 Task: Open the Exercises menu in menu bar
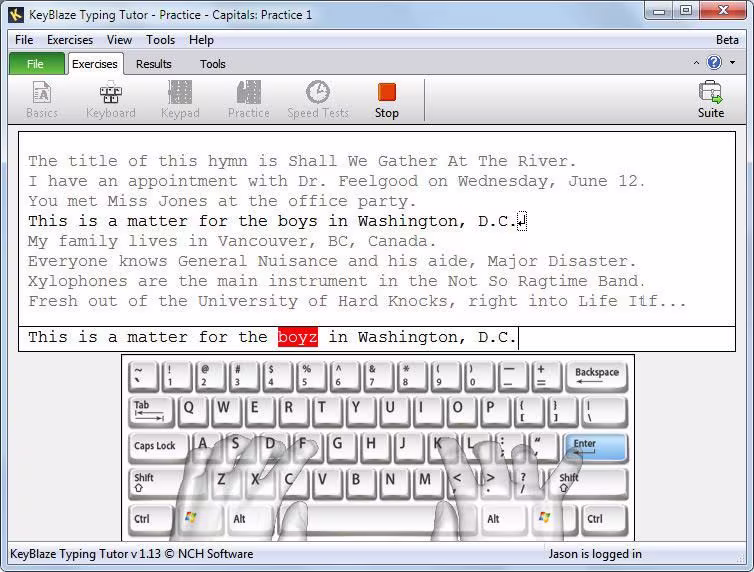click(x=70, y=40)
